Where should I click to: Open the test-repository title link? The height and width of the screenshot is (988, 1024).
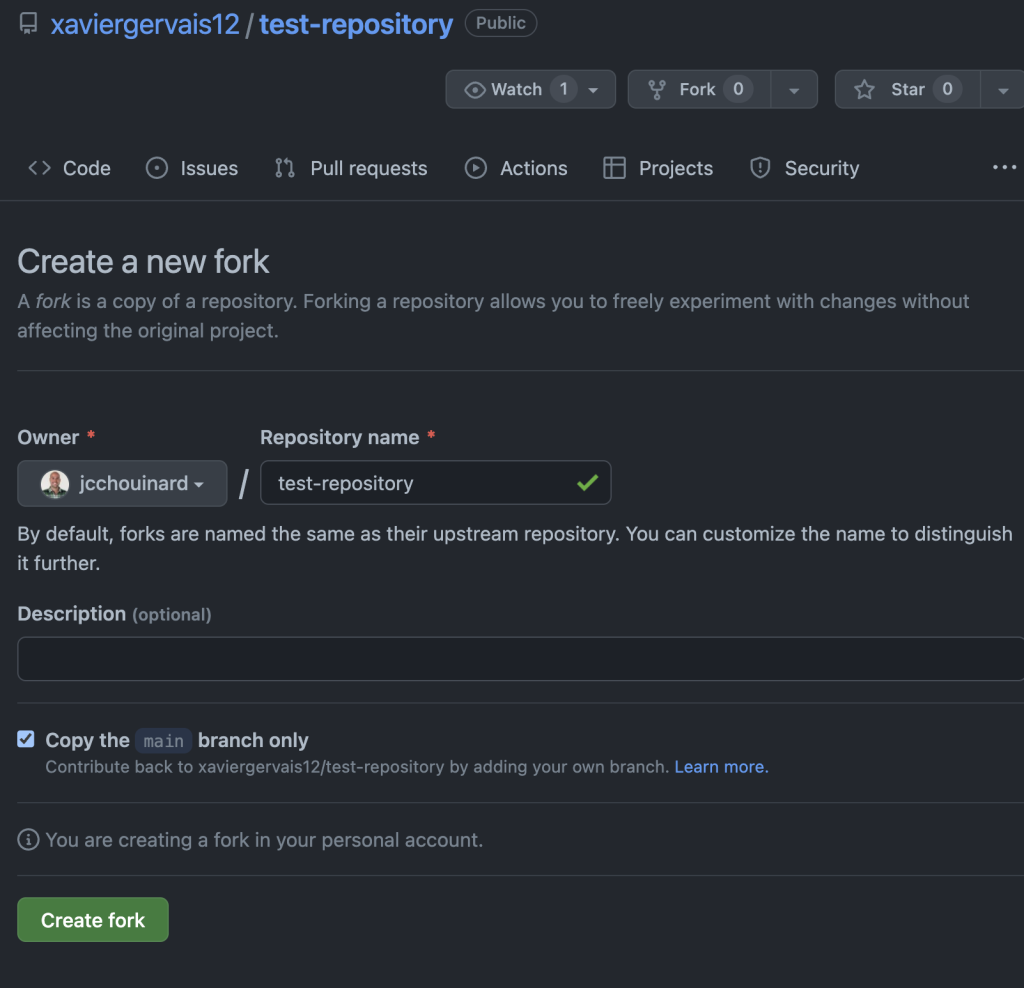[x=356, y=25]
